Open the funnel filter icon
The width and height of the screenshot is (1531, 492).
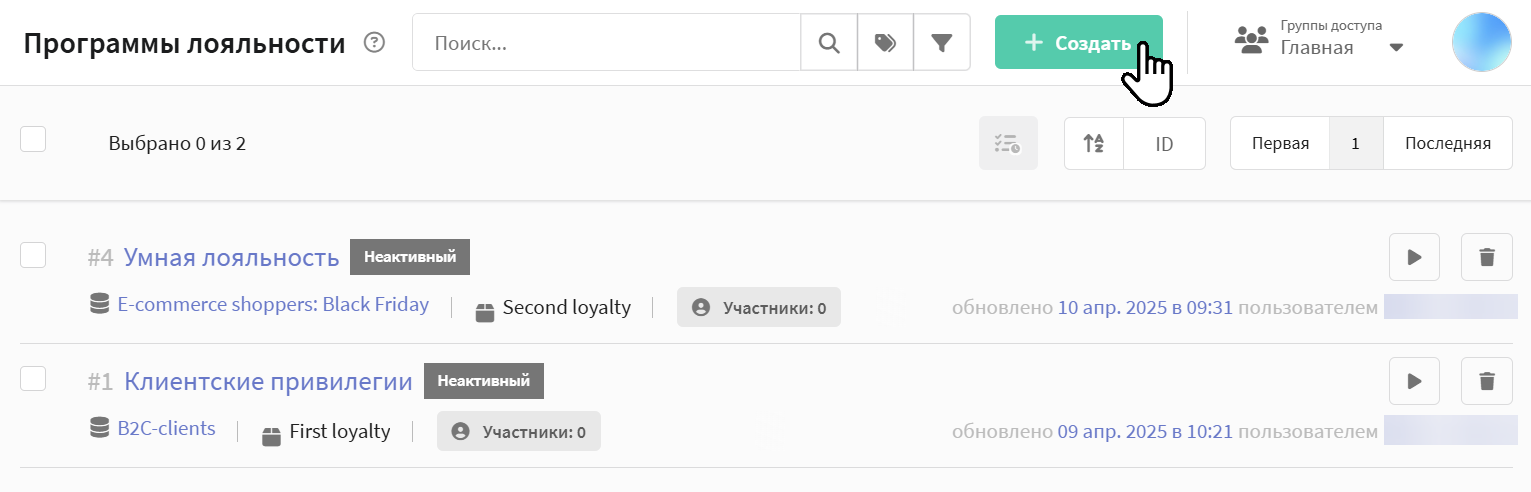point(942,43)
